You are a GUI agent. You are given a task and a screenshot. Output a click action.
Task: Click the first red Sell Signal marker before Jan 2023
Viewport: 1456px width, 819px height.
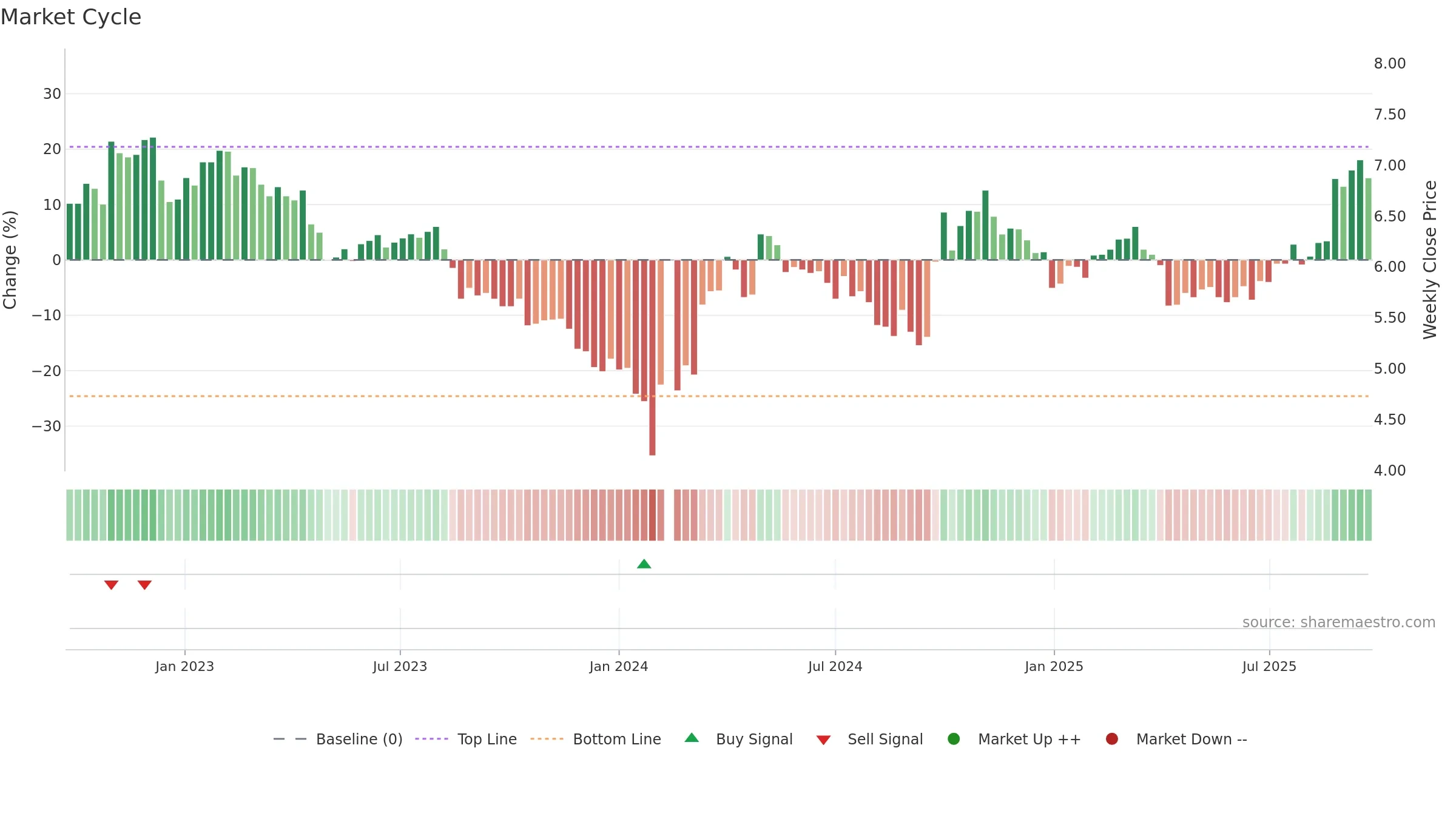tap(111, 585)
